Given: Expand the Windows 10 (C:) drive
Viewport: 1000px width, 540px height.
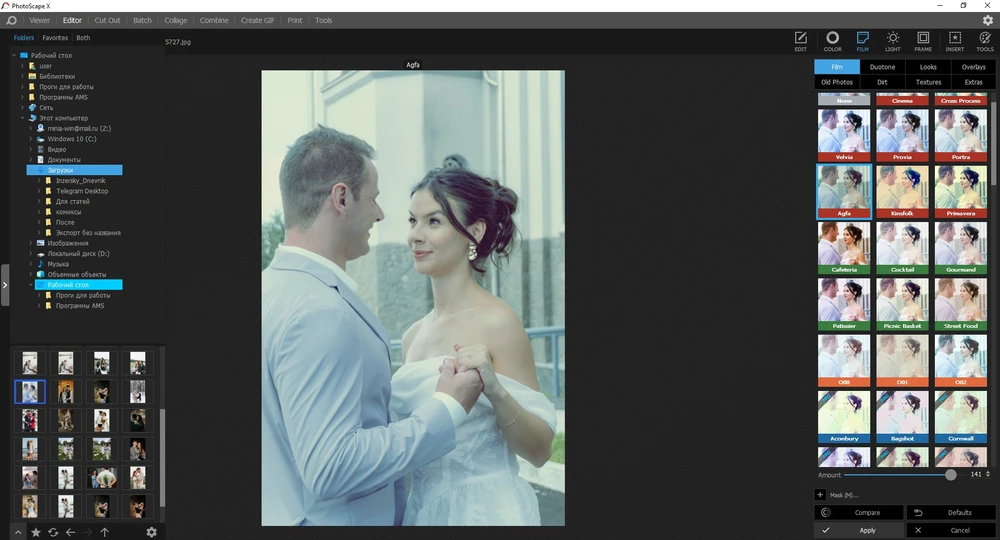Looking at the screenshot, I should [32, 139].
